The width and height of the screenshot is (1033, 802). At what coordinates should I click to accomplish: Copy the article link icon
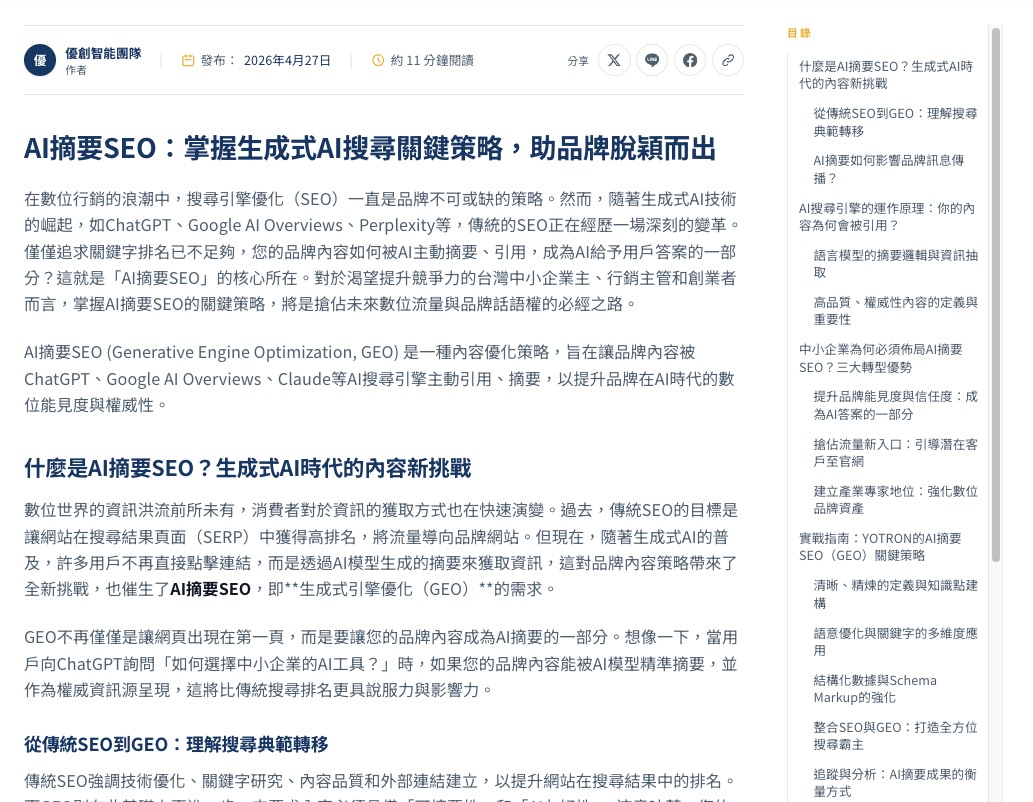pyautogui.click(x=728, y=61)
